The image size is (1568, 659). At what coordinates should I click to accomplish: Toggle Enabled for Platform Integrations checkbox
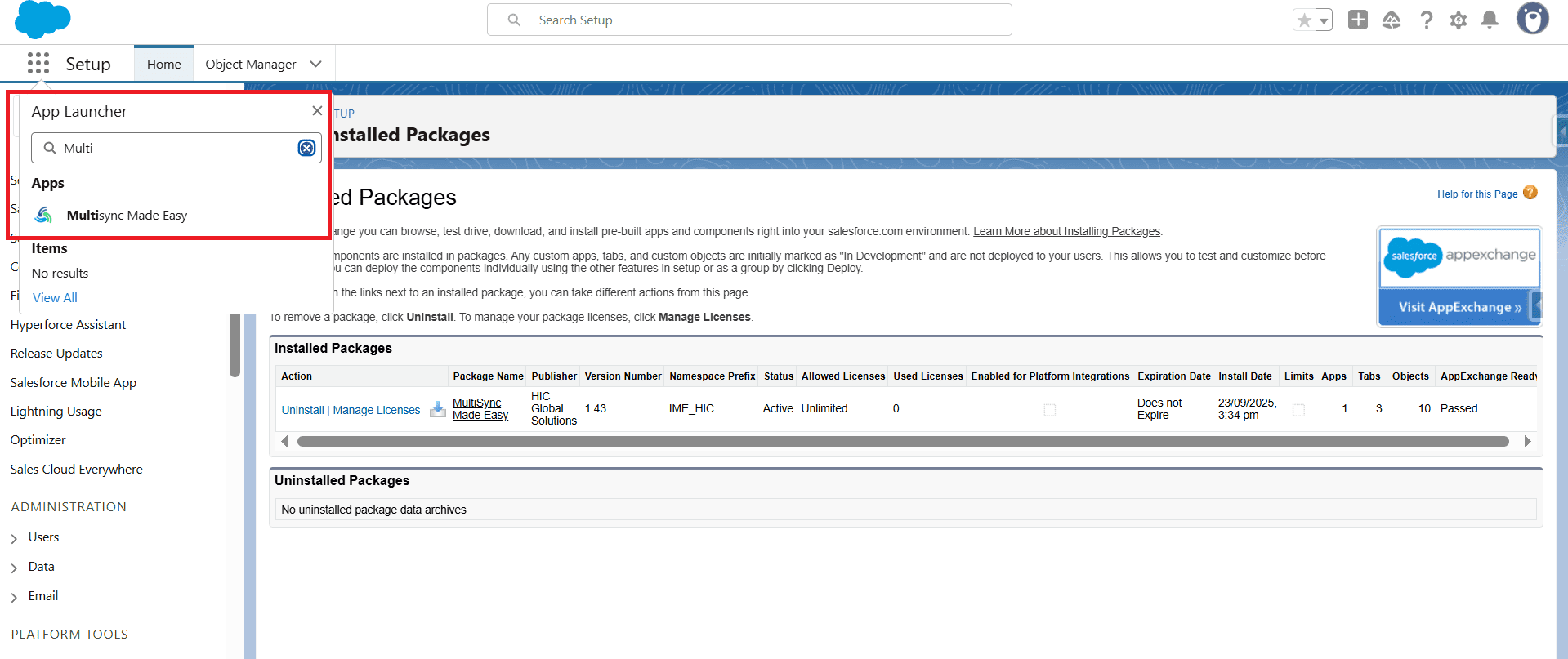click(x=1049, y=410)
